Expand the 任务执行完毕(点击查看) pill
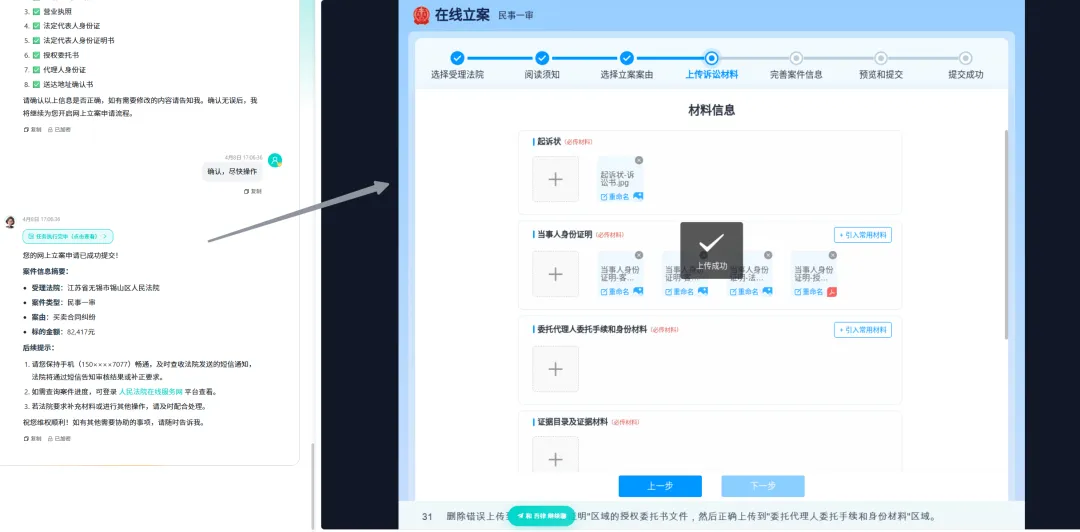The height and width of the screenshot is (532, 1080). [x=68, y=236]
